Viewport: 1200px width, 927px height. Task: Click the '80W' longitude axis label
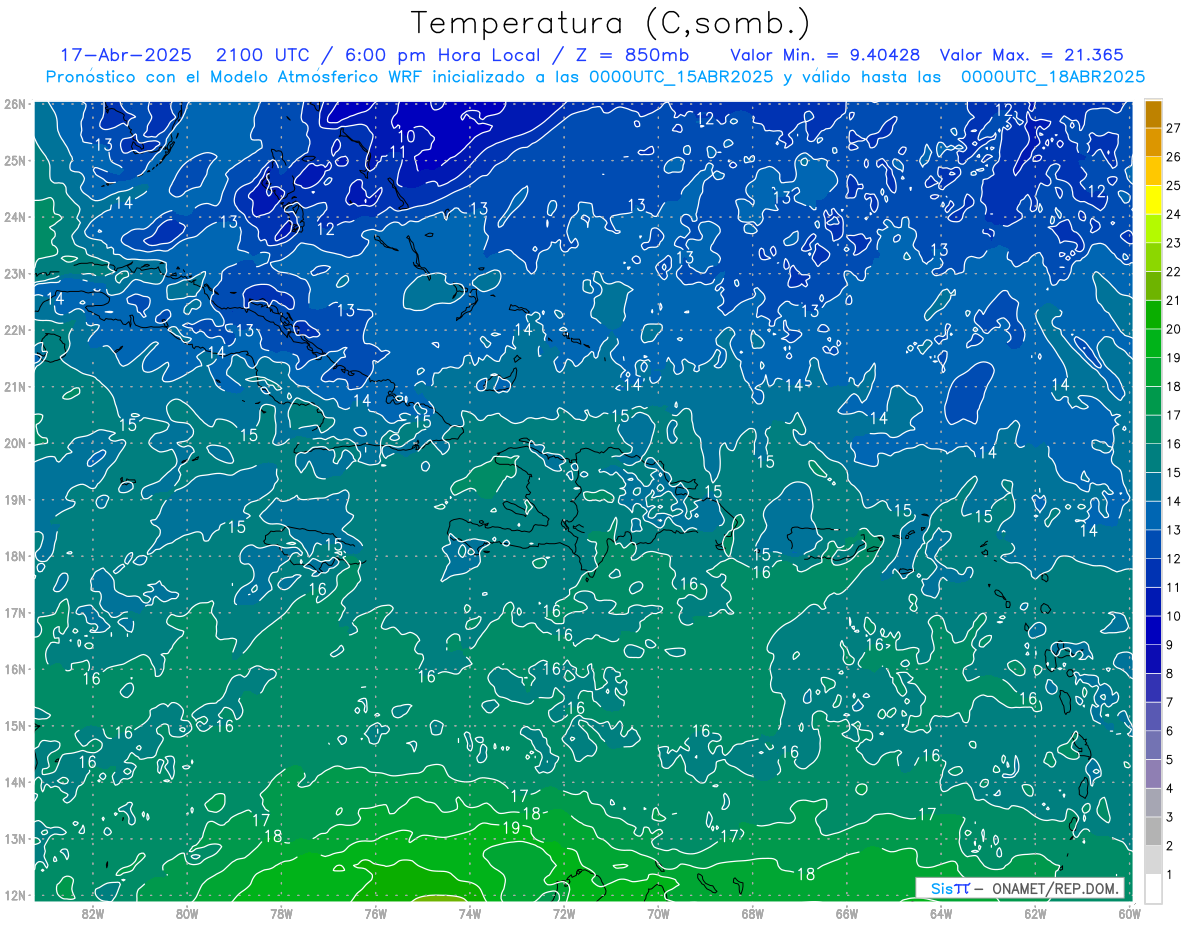point(187,912)
